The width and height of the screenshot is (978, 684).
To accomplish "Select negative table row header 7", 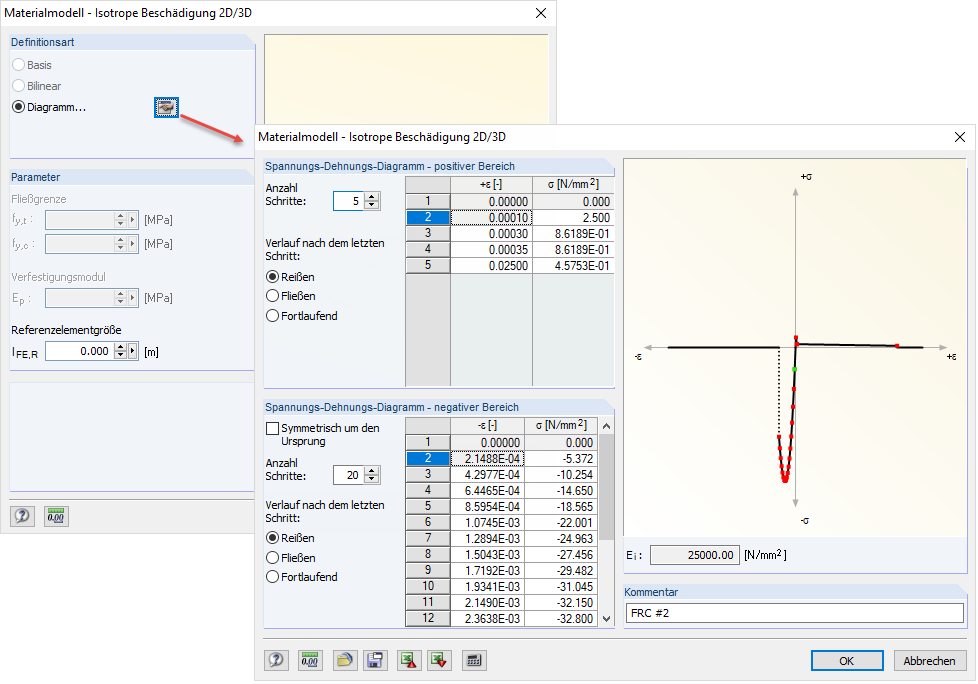I will 428,539.
